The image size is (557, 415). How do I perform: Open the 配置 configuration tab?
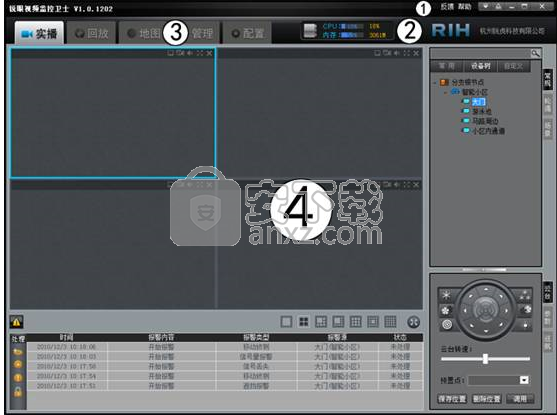247,33
